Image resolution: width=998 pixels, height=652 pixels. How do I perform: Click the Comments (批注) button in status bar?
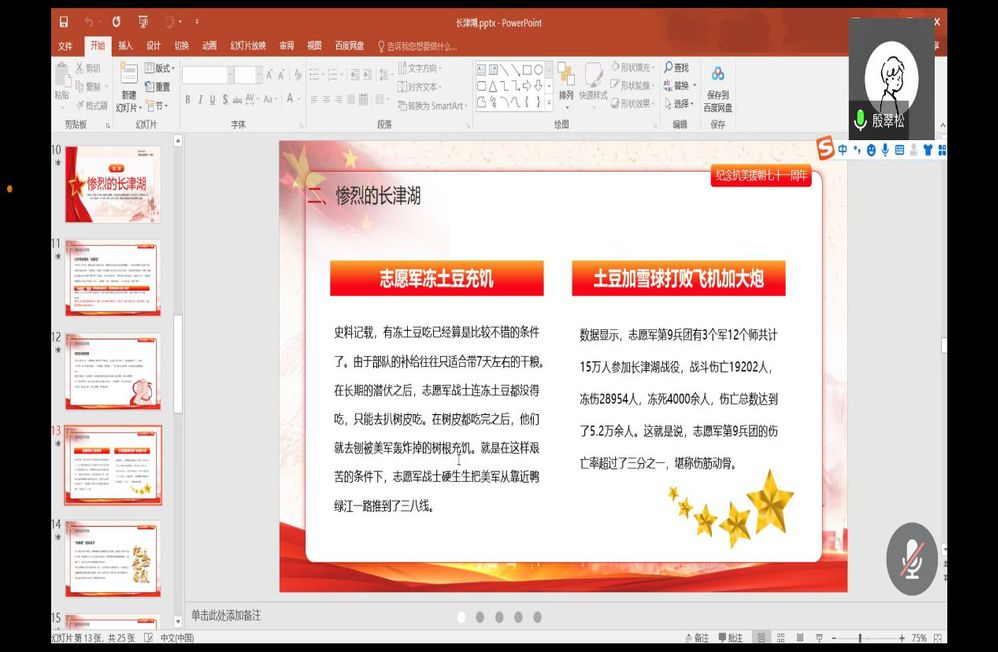coord(730,638)
